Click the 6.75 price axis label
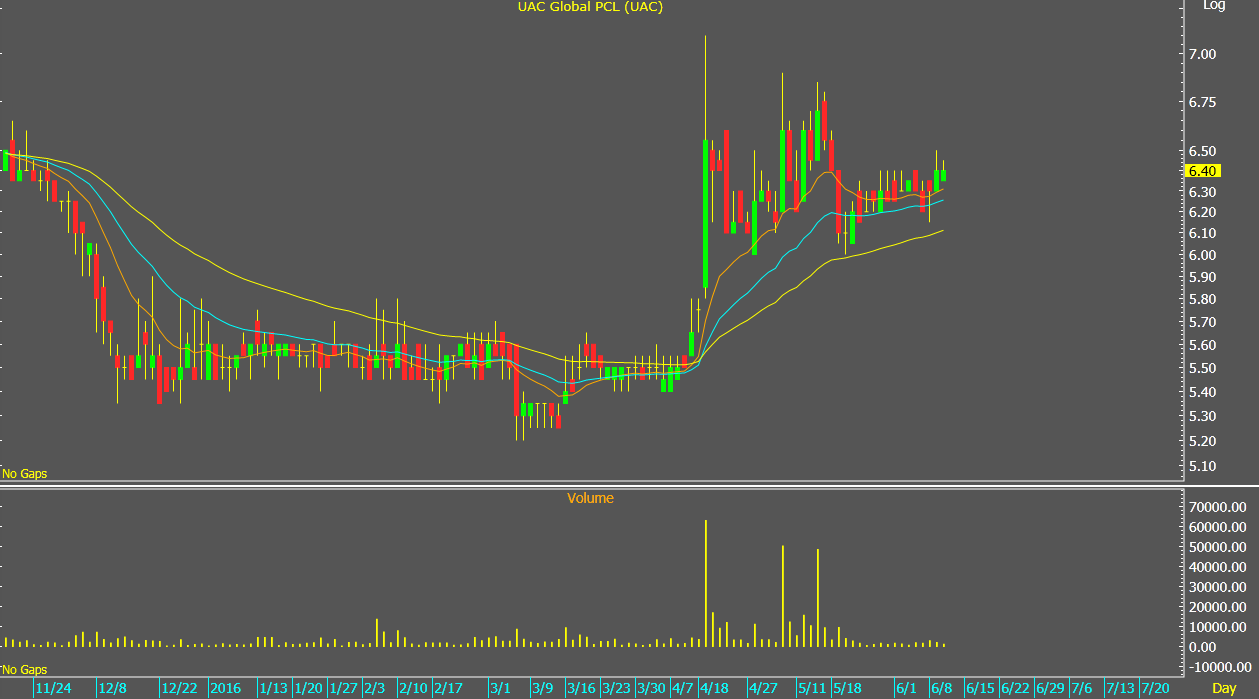Image resolution: width=1259 pixels, height=699 pixels. click(x=1202, y=103)
